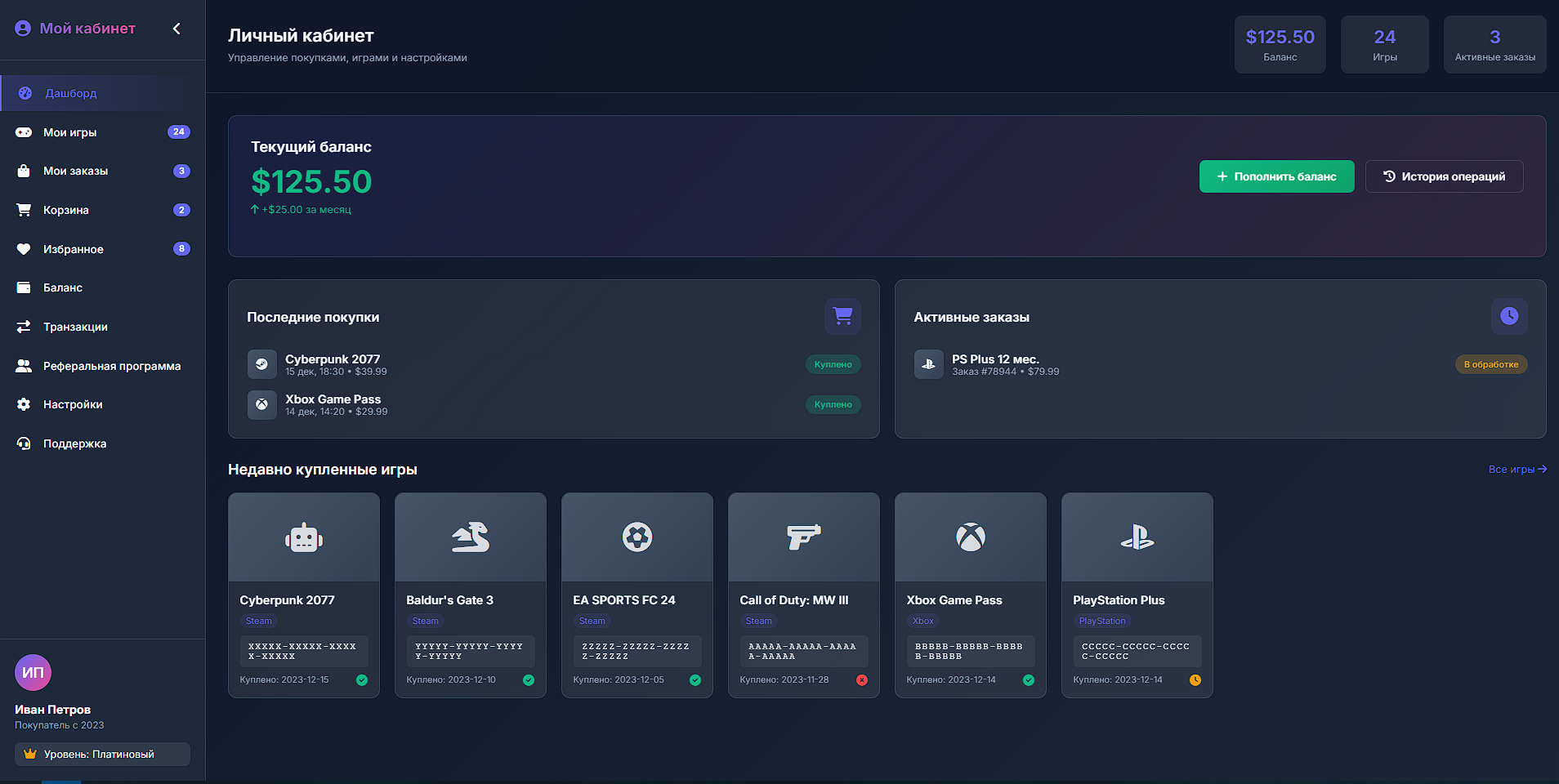This screenshot has height=784, width=1559.
Task: Select Корзина in the sidebar
Action: click(103, 210)
